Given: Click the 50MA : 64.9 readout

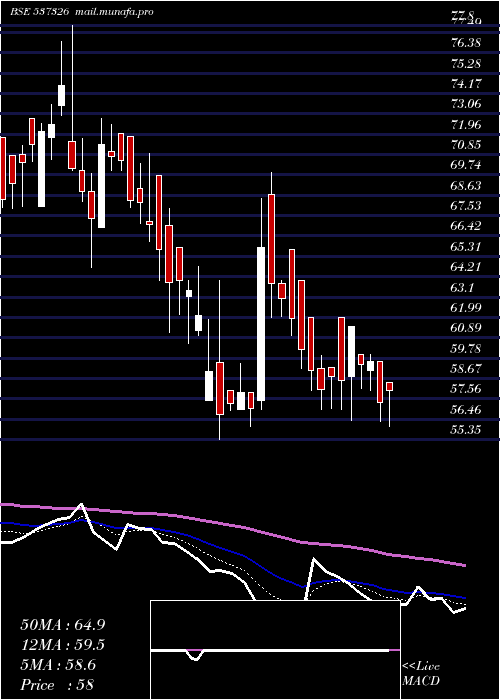Looking at the screenshot, I should pos(63,625).
